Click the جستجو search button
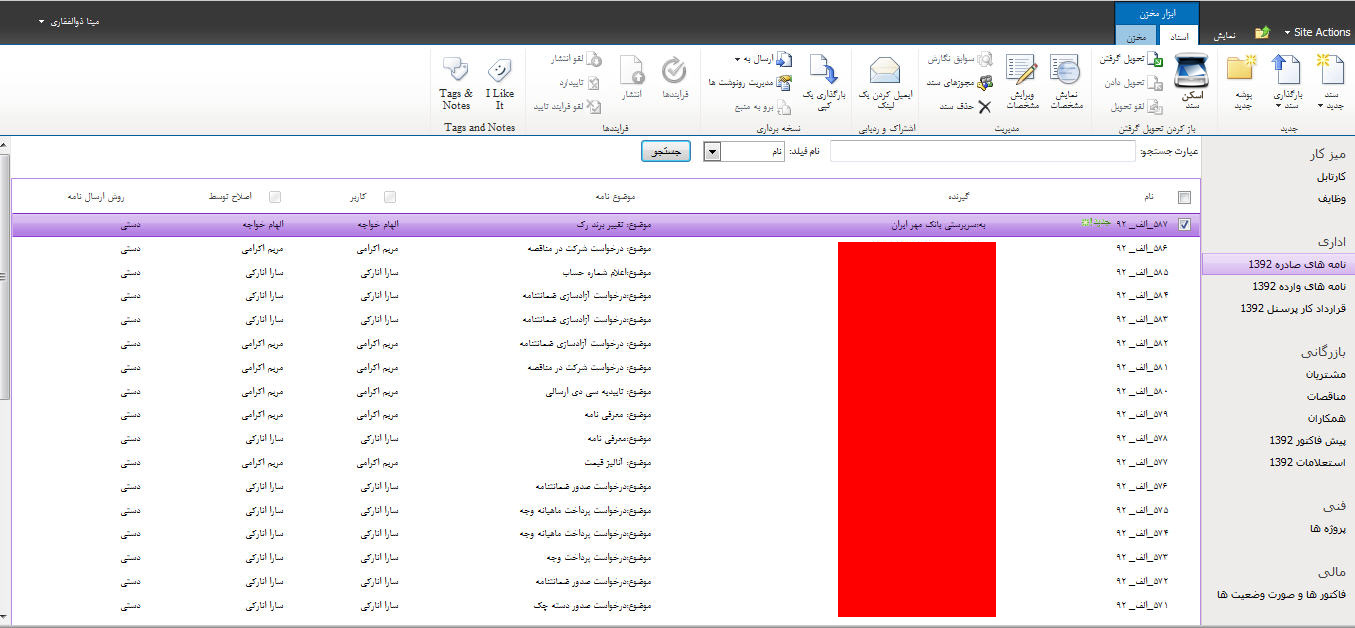 [666, 152]
